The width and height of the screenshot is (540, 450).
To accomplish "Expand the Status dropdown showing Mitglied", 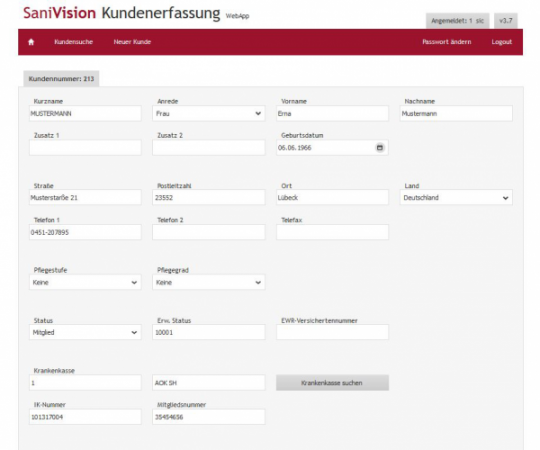I will tap(85, 332).
